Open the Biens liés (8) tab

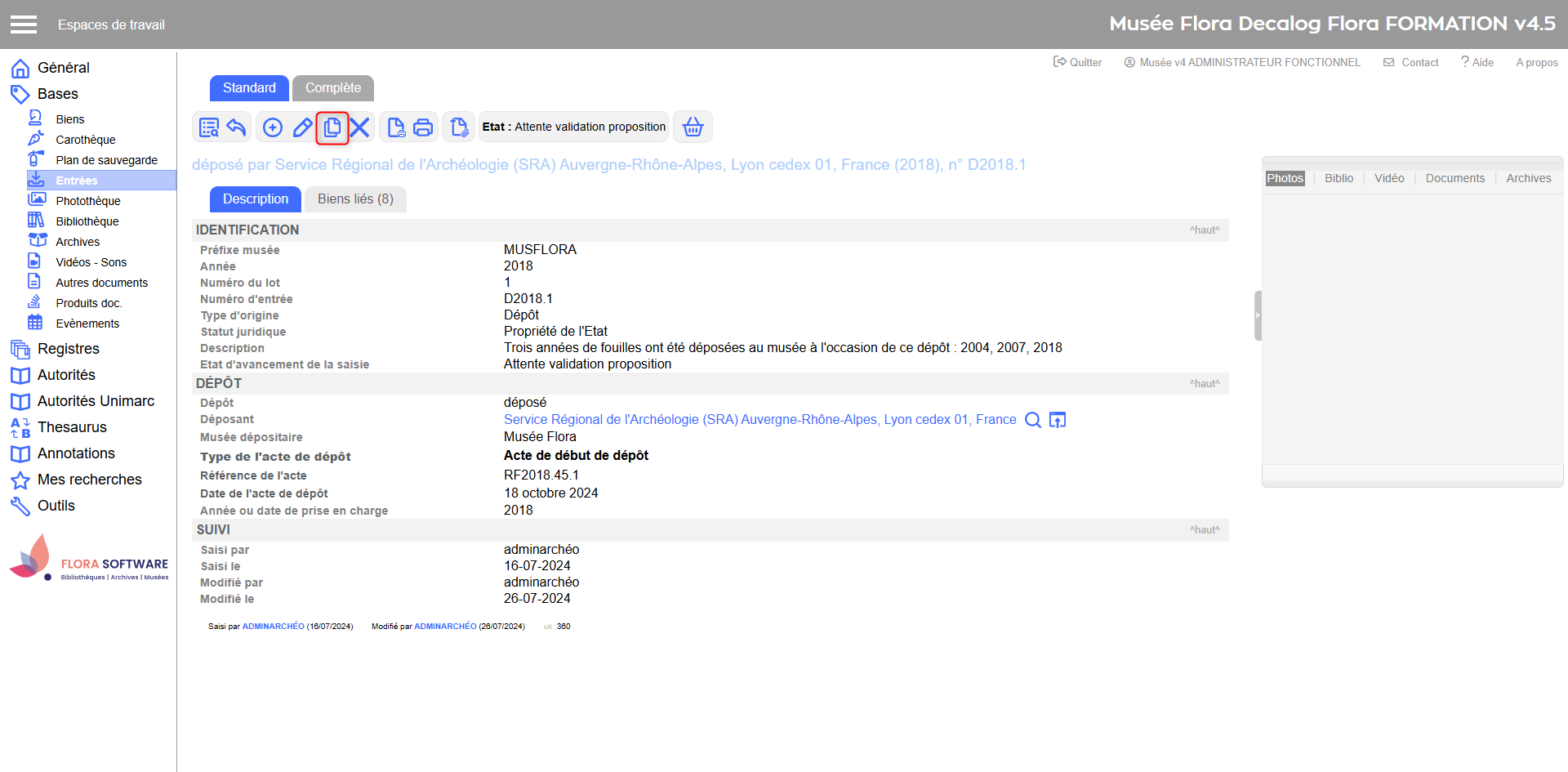pos(355,199)
